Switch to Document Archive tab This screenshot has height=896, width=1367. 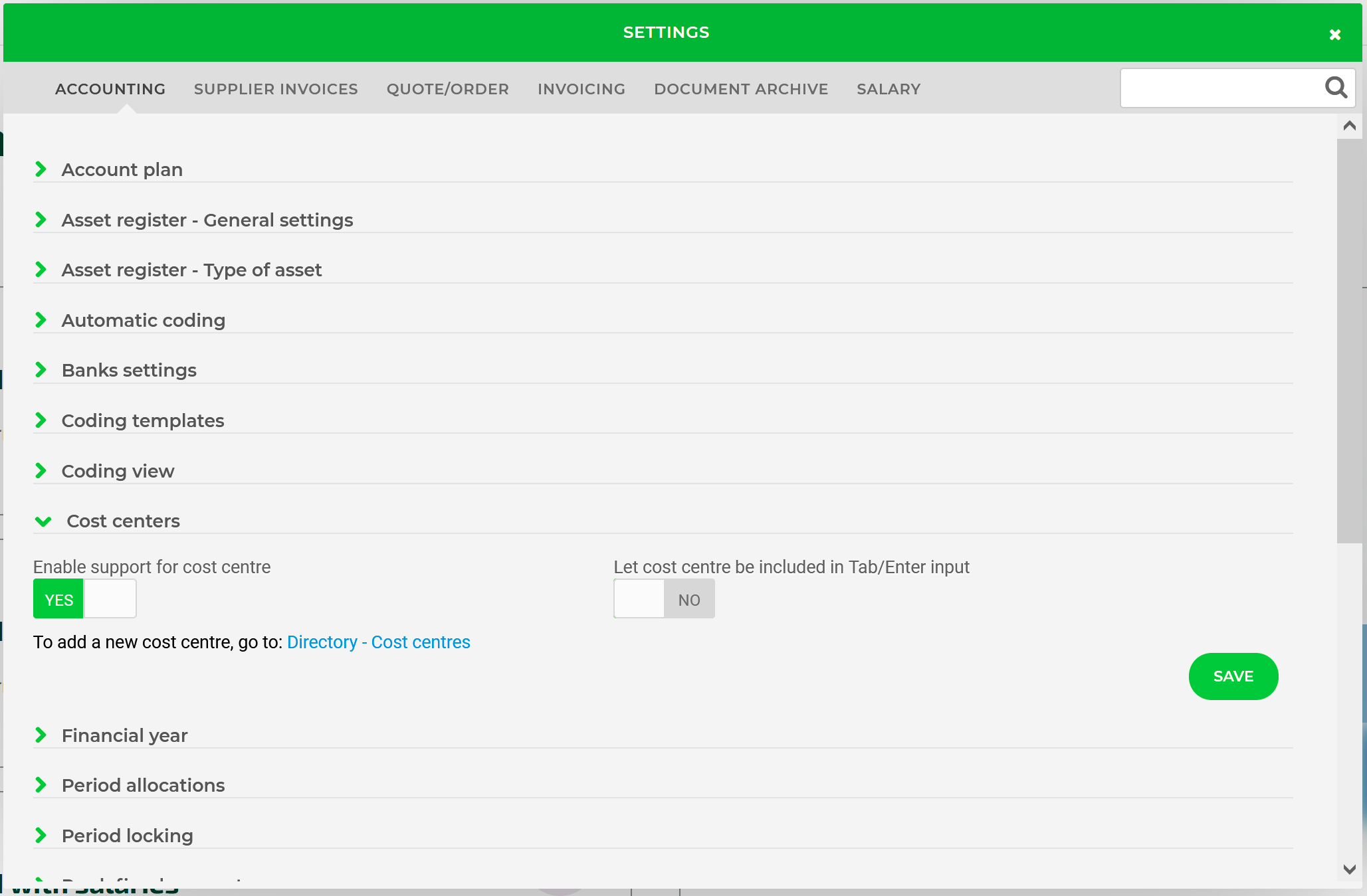tap(740, 89)
